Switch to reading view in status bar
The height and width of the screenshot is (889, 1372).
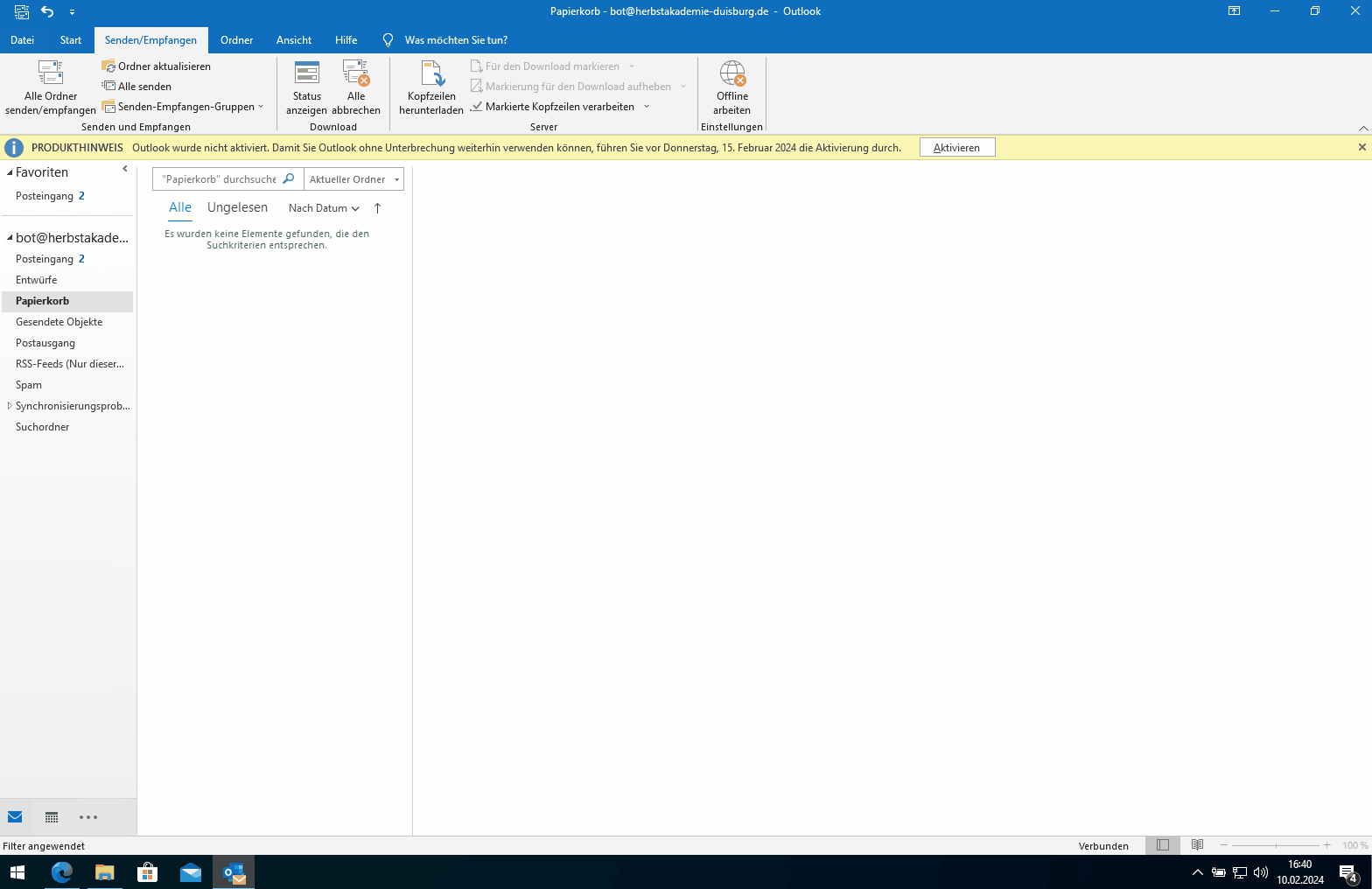coord(1198,845)
